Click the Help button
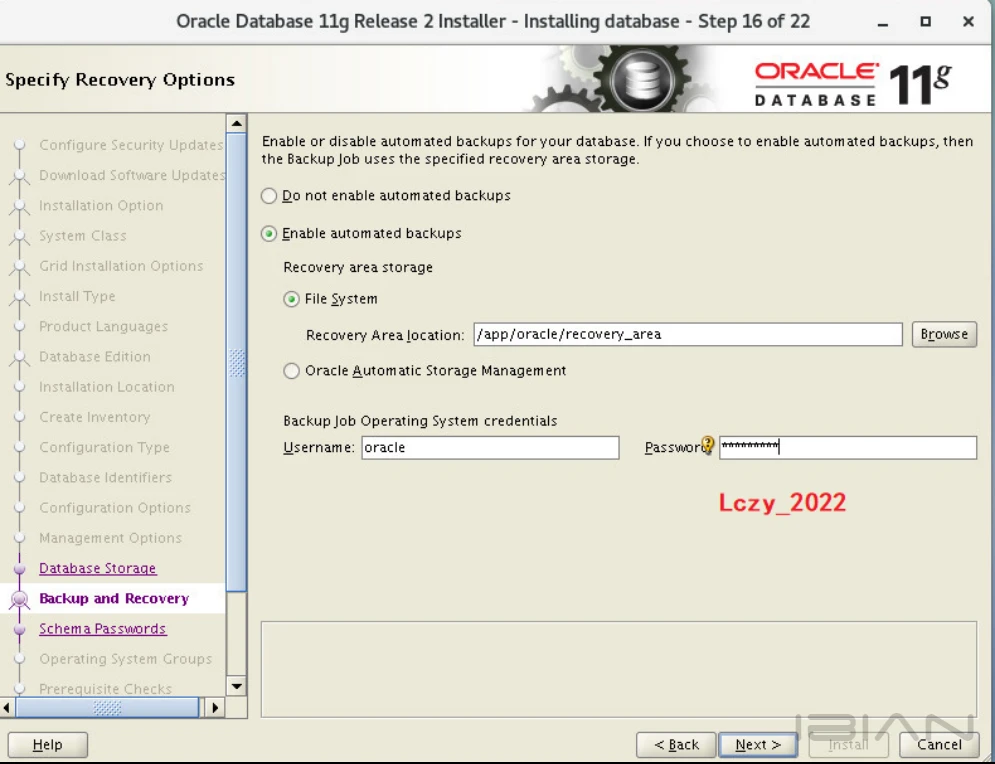This screenshot has width=995, height=764. click(48, 744)
